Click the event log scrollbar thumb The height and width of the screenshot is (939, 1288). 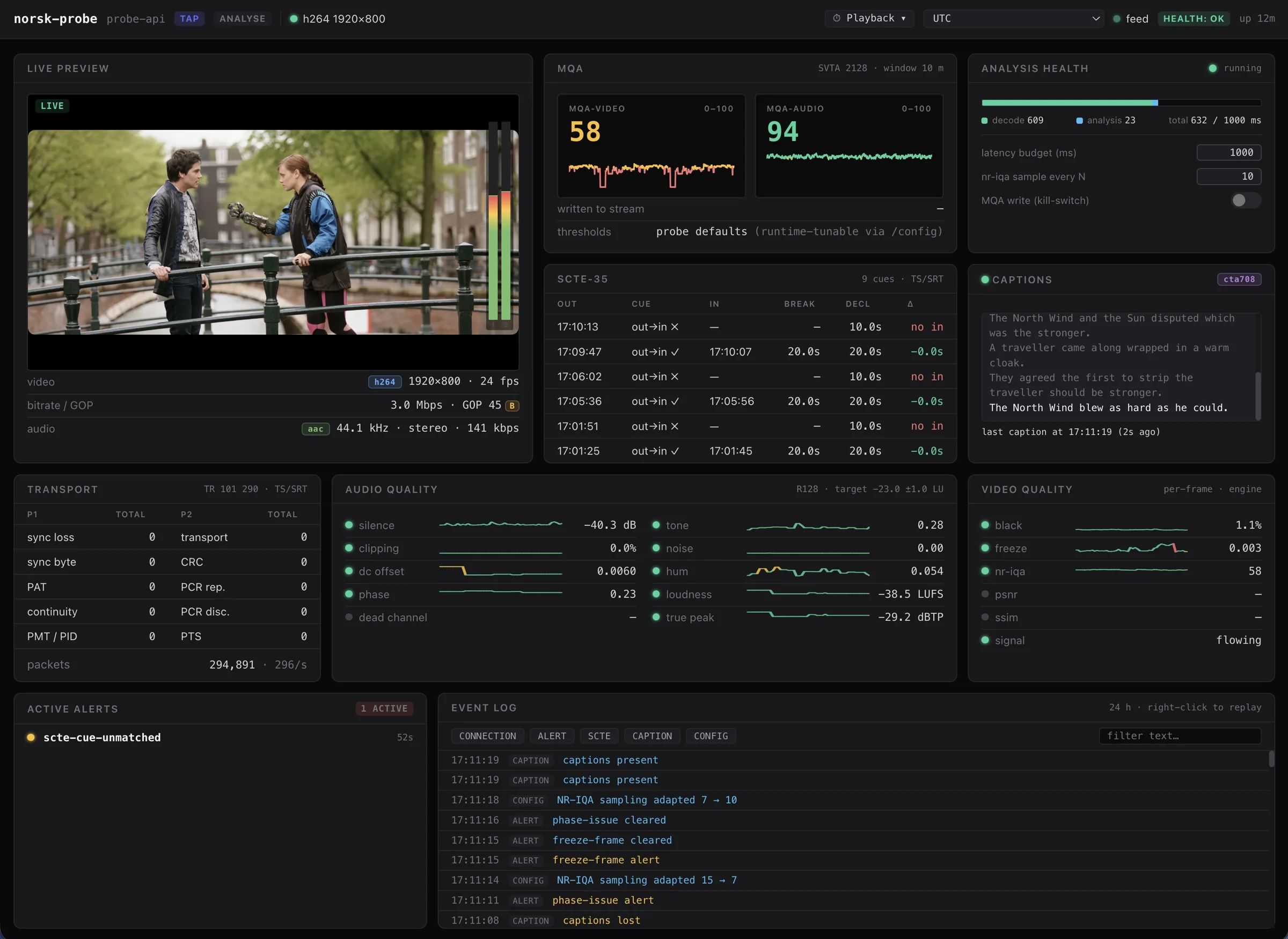(1271, 759)
